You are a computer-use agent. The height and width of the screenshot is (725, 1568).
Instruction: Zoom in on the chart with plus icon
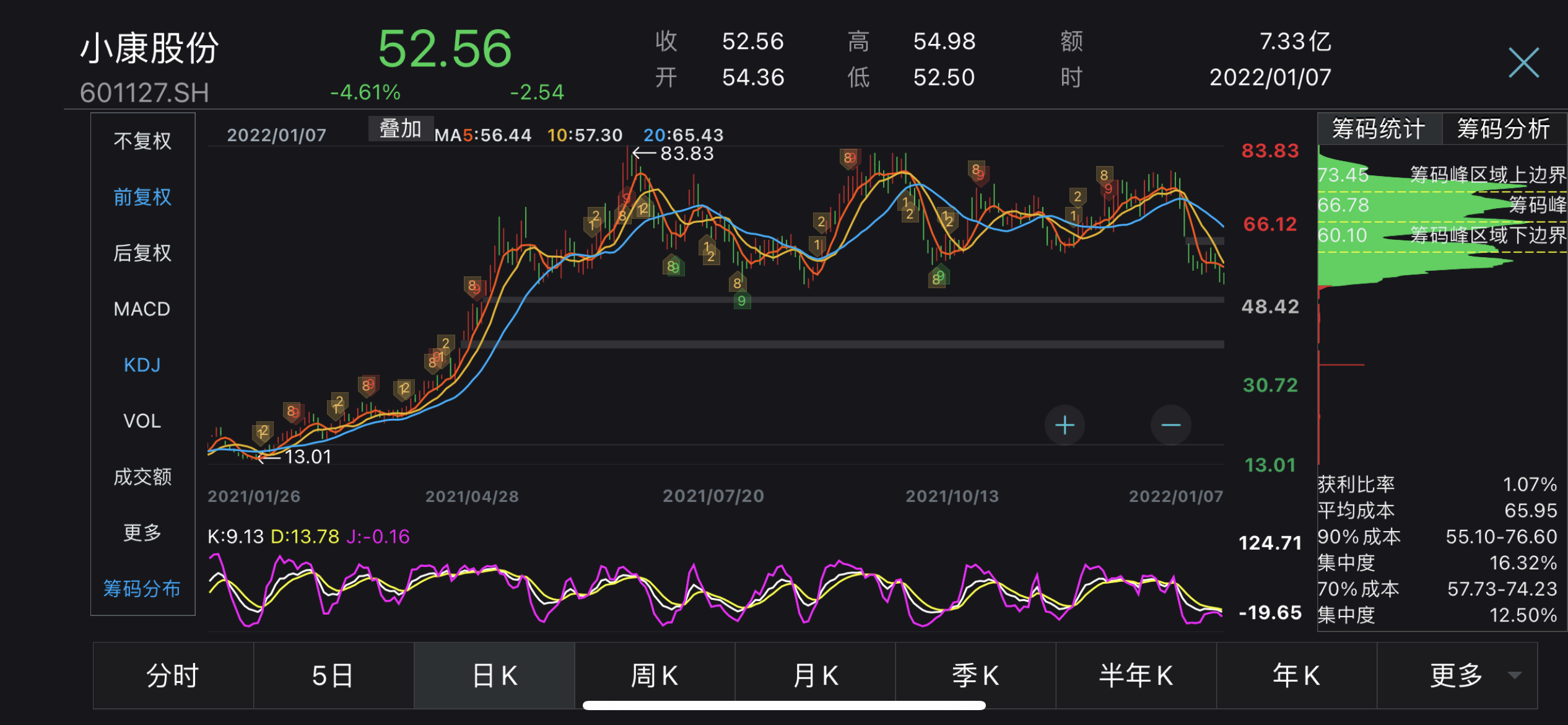coord(1064,425)
